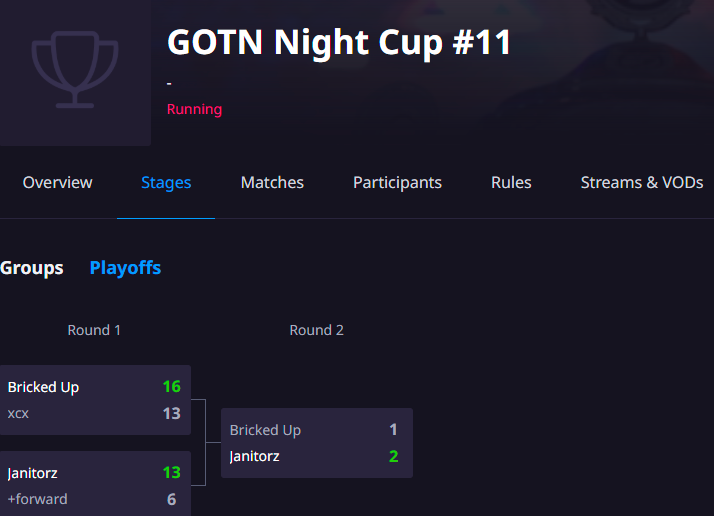Open Streams & VODs tab
This screenshot has width=714, height=516.
(x=642, y=183)
